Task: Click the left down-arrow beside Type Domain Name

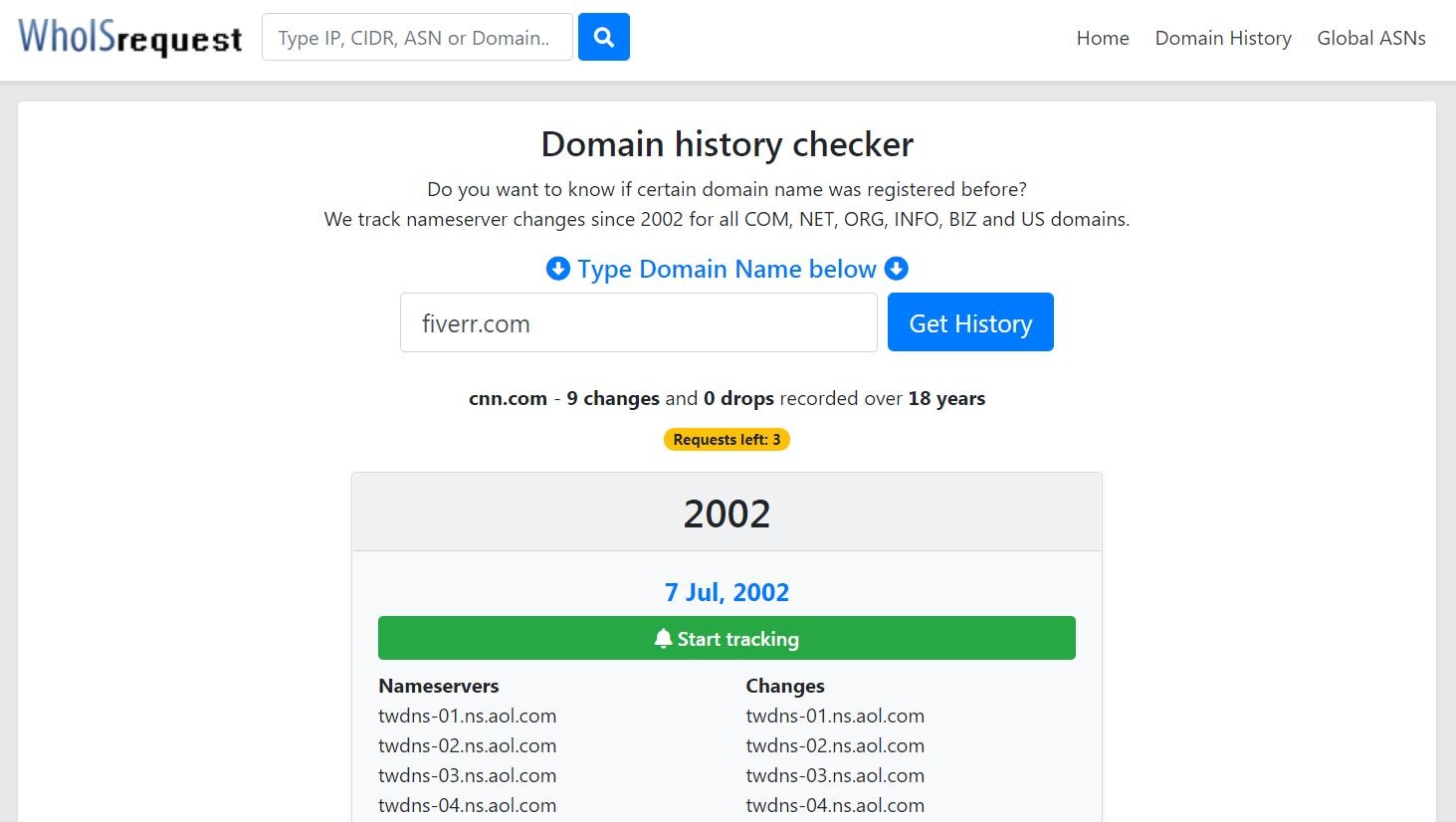Action: [x=557, y=268]
